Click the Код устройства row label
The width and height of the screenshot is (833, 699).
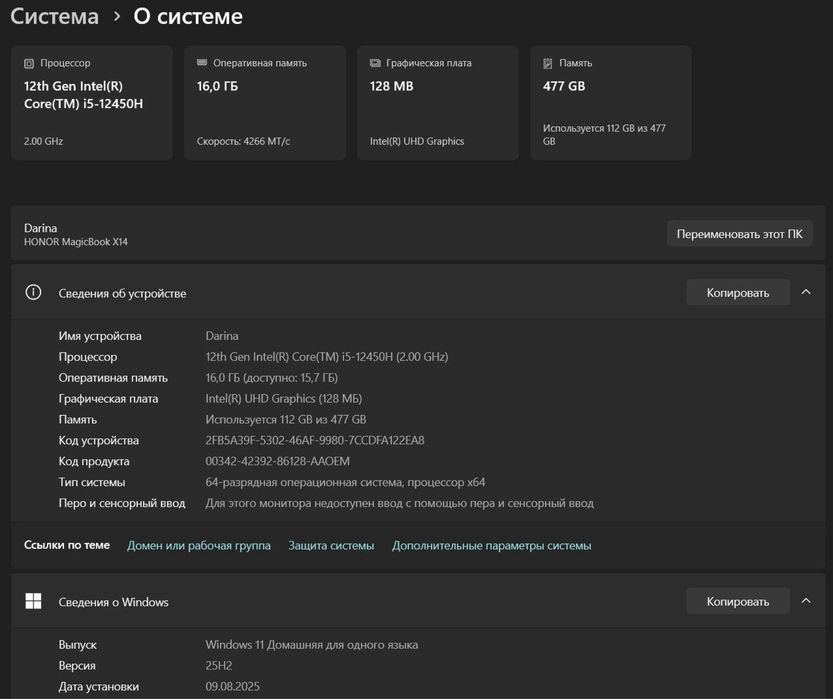click(x=99, y=440)
